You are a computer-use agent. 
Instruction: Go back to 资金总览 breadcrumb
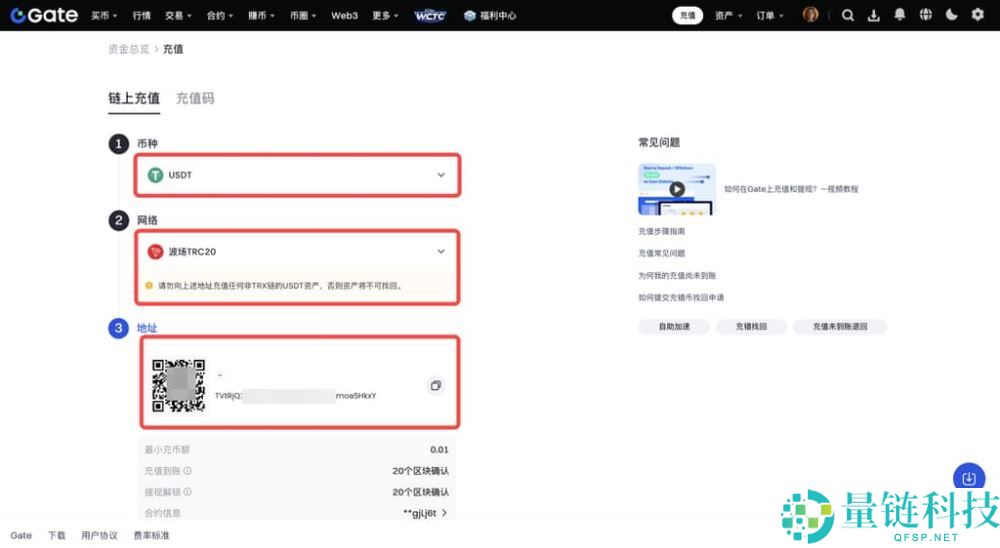[x=129, y=49]
